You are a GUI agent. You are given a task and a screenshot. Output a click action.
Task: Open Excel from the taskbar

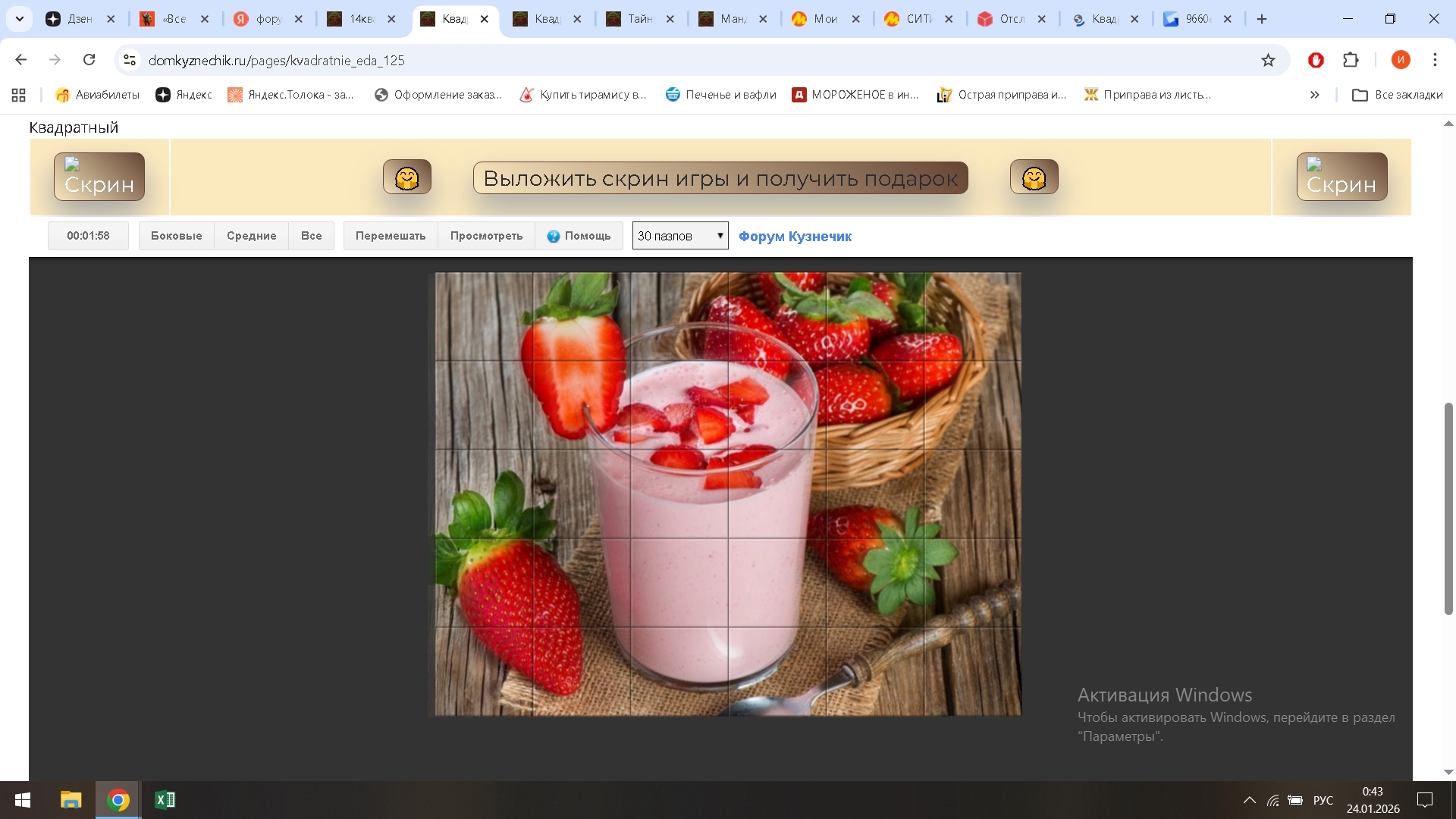[x=165, y=800]
